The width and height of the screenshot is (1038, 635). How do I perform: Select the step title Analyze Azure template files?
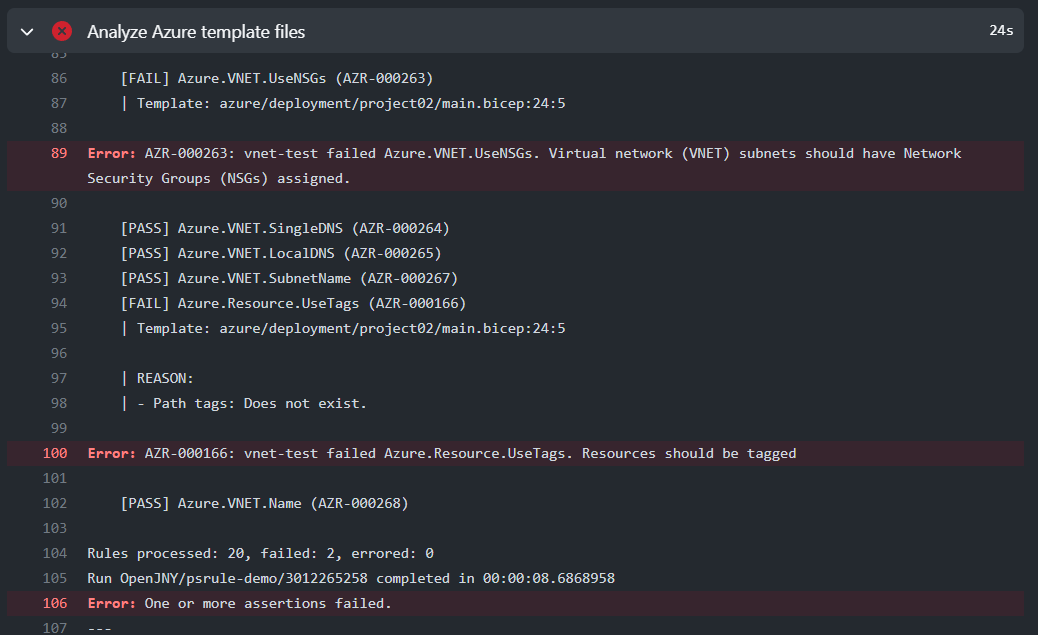pyautogui.click(x=196, y=32)
